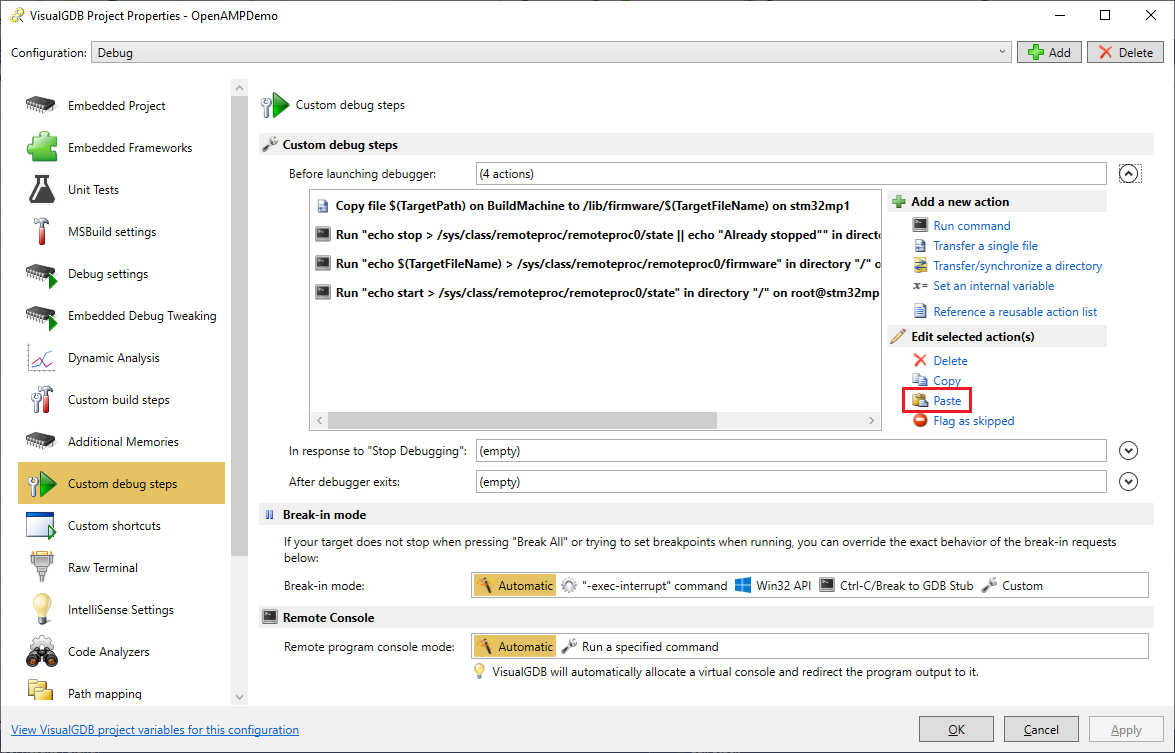Click the Embedded Frameworks puzzle icon

click(41, 148)
